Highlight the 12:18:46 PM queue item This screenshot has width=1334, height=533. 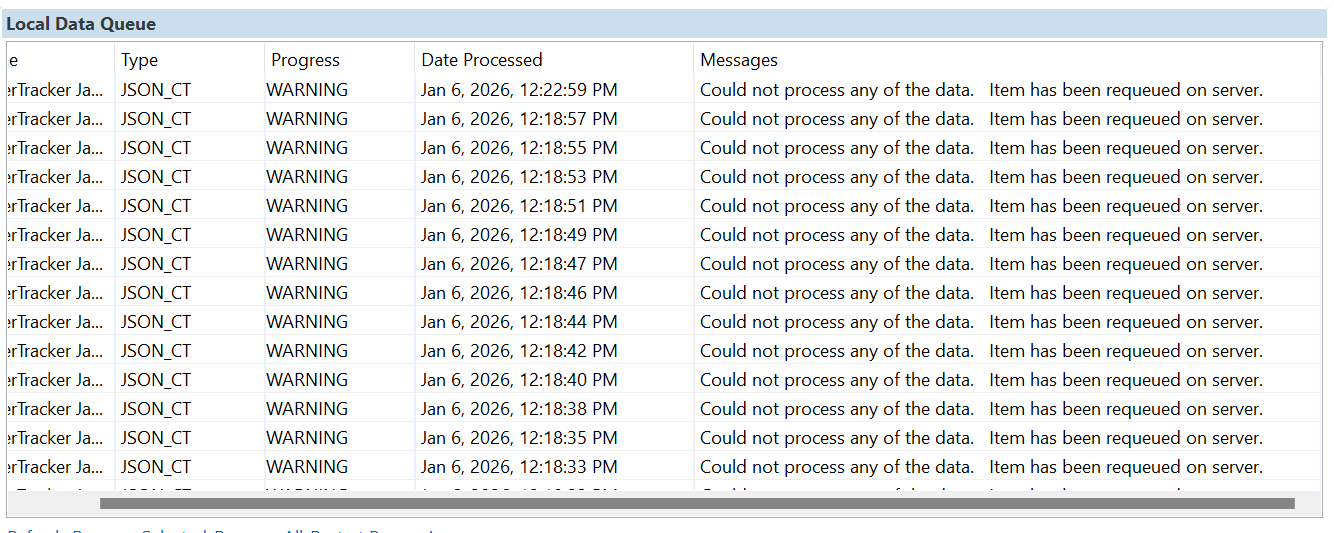pos(518,293)
